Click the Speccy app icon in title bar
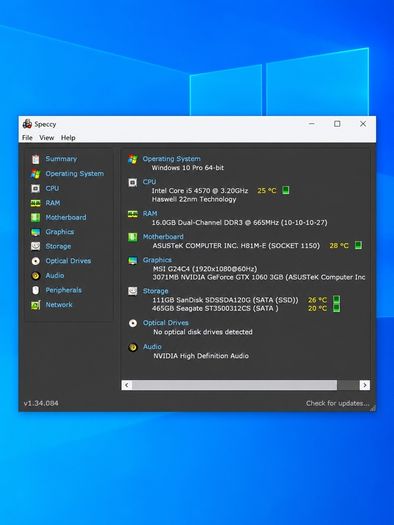394x525 pixels. pyautogui.click(x=27, y=124)
